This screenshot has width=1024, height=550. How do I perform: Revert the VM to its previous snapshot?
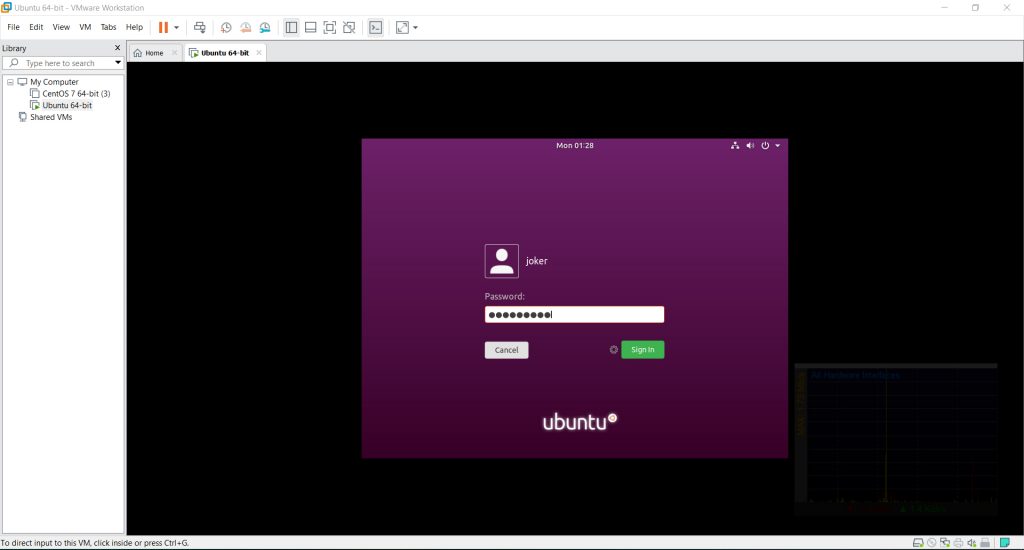click(x=246, y=27)
